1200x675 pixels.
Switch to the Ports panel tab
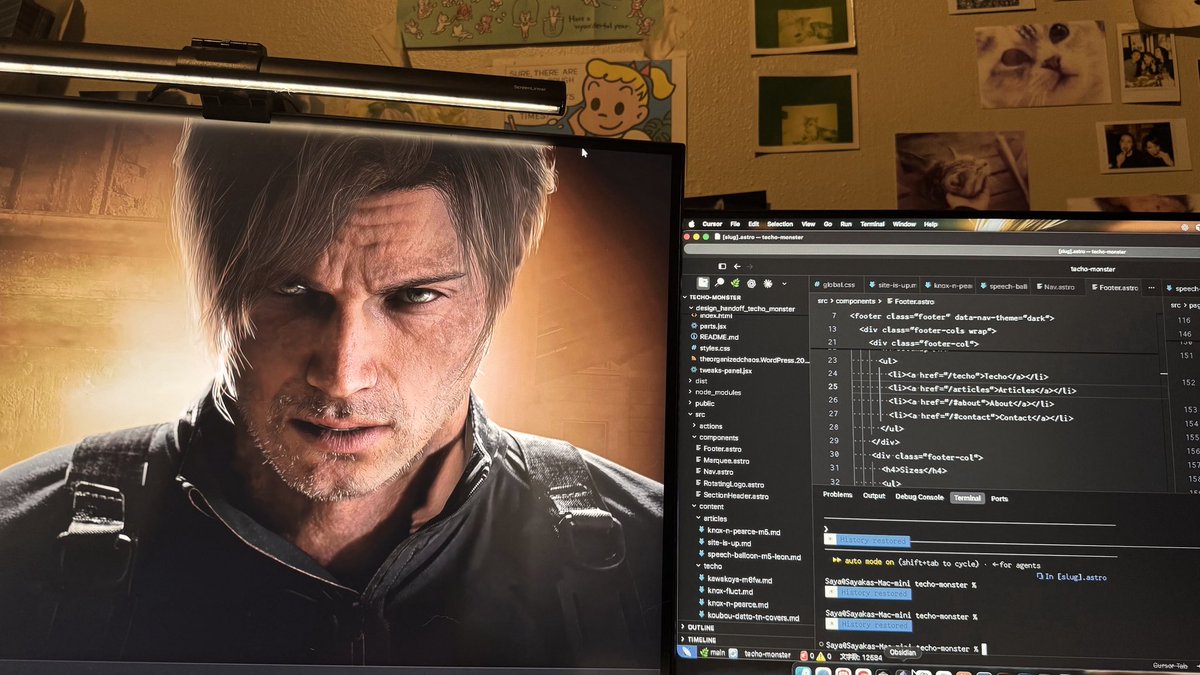click(x=999, y=498)
